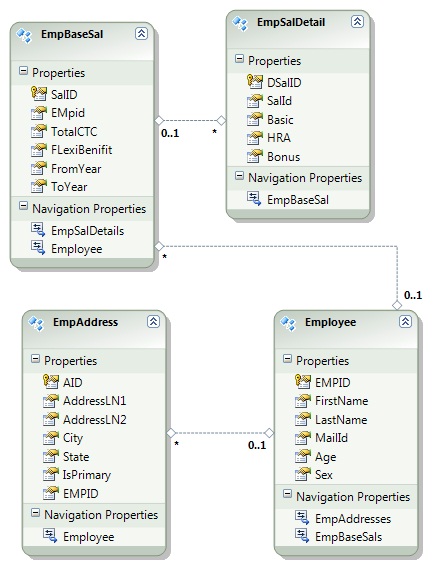Click the key icon beside EMPID in Employee
The width and height of the screenshot is (434, 564).
pos(302,382)
